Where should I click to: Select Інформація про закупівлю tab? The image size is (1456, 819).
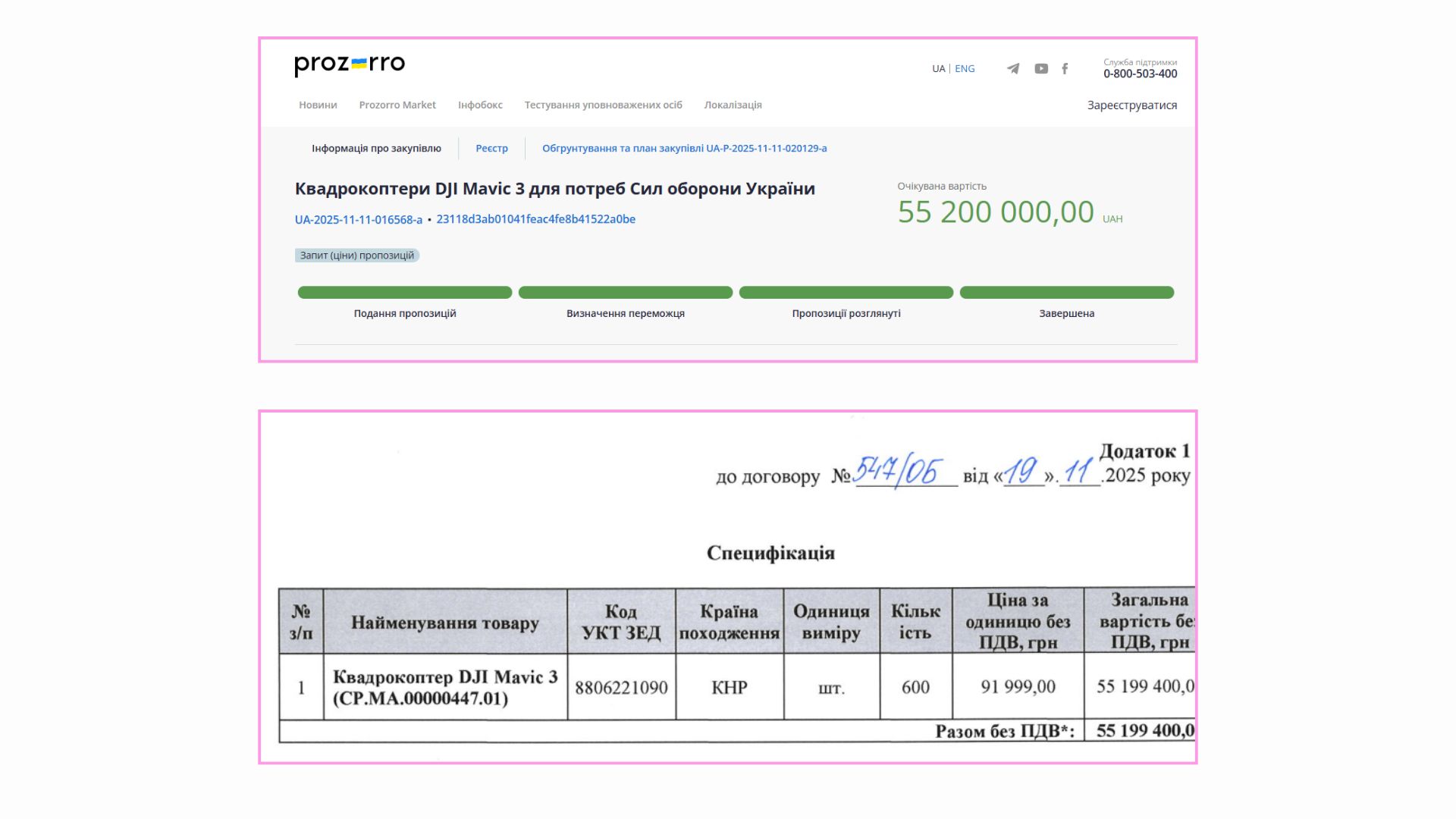click(376, 149)
